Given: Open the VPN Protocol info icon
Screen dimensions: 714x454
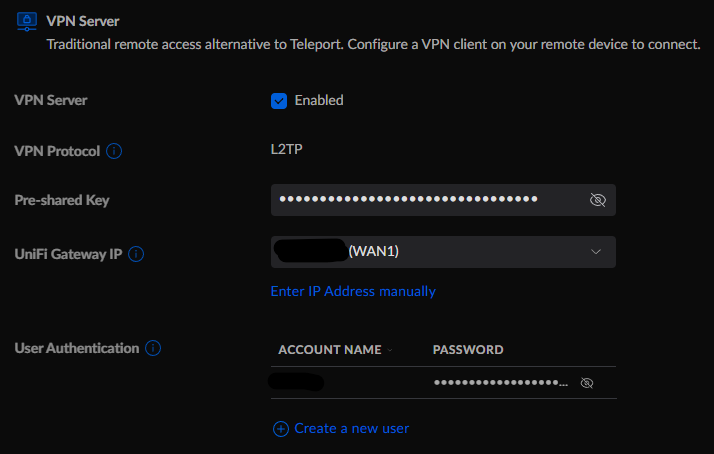Looking at the screenshot, I should (x=114, y=151).
